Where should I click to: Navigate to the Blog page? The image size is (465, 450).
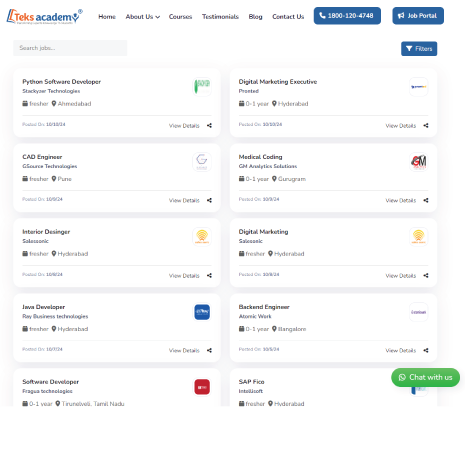[255, 16]
